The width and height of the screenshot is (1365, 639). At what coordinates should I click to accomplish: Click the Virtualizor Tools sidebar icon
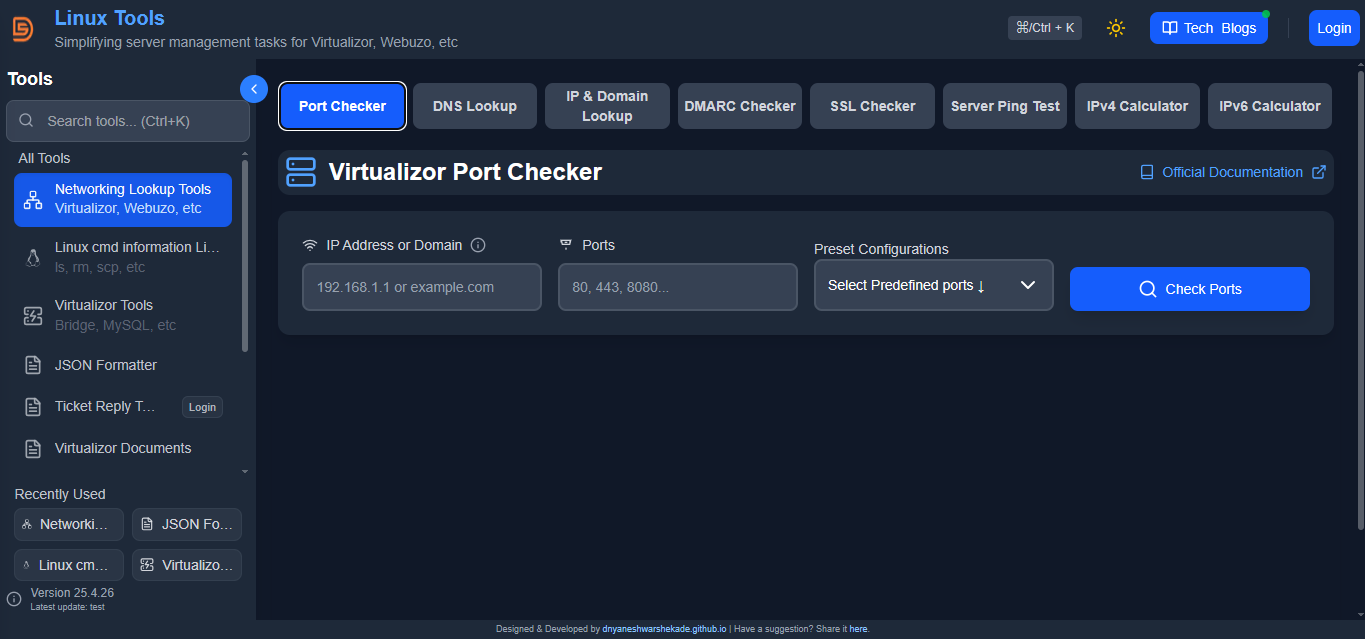pyautogui.click(x=33, y=315)
